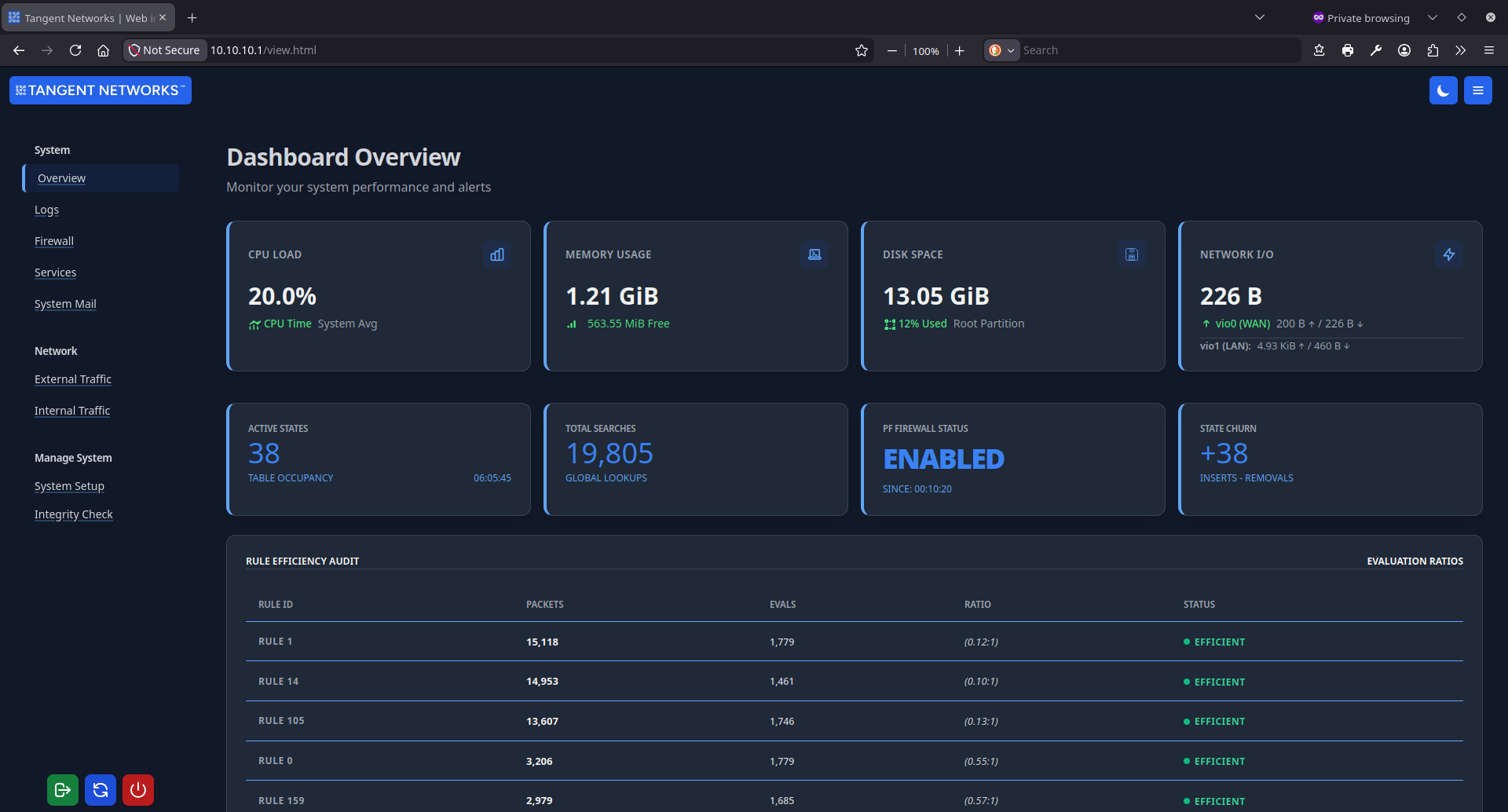
Task: Click the lightning icon on Network I/O card
Action: click(x=1449, y=254)
